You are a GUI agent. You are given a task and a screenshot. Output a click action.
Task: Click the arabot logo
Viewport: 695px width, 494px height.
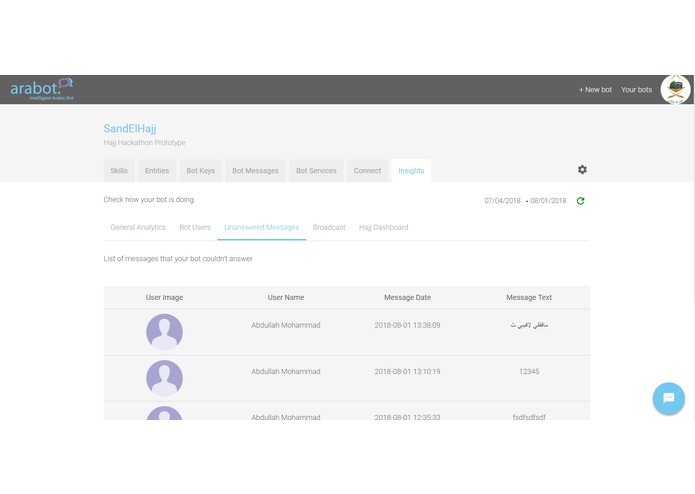point(42,89)
